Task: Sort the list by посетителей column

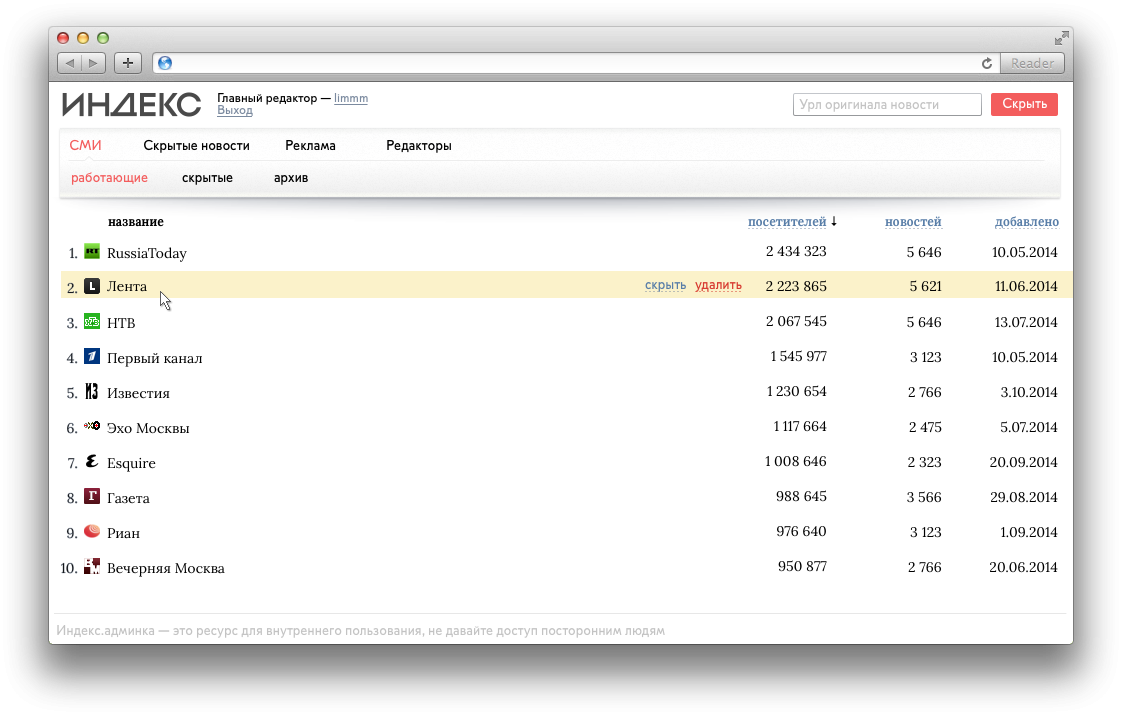Action: (x=787, y=222)
